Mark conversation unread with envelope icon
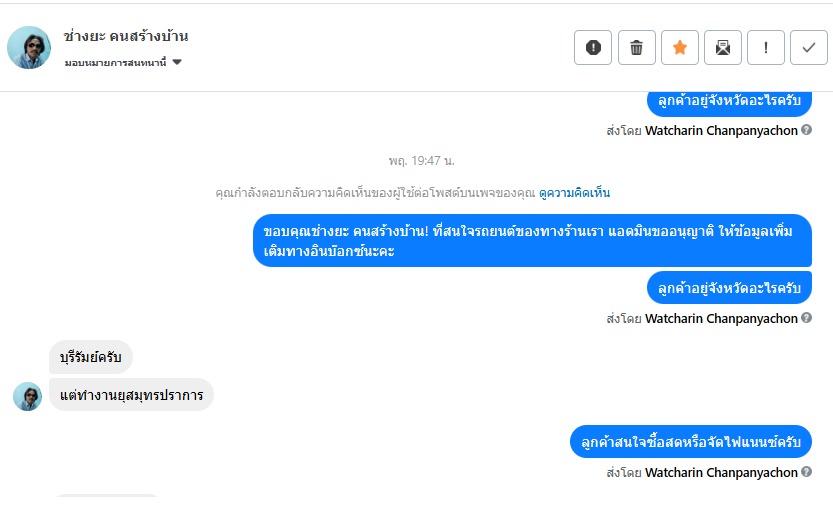 tap(723, 47)
